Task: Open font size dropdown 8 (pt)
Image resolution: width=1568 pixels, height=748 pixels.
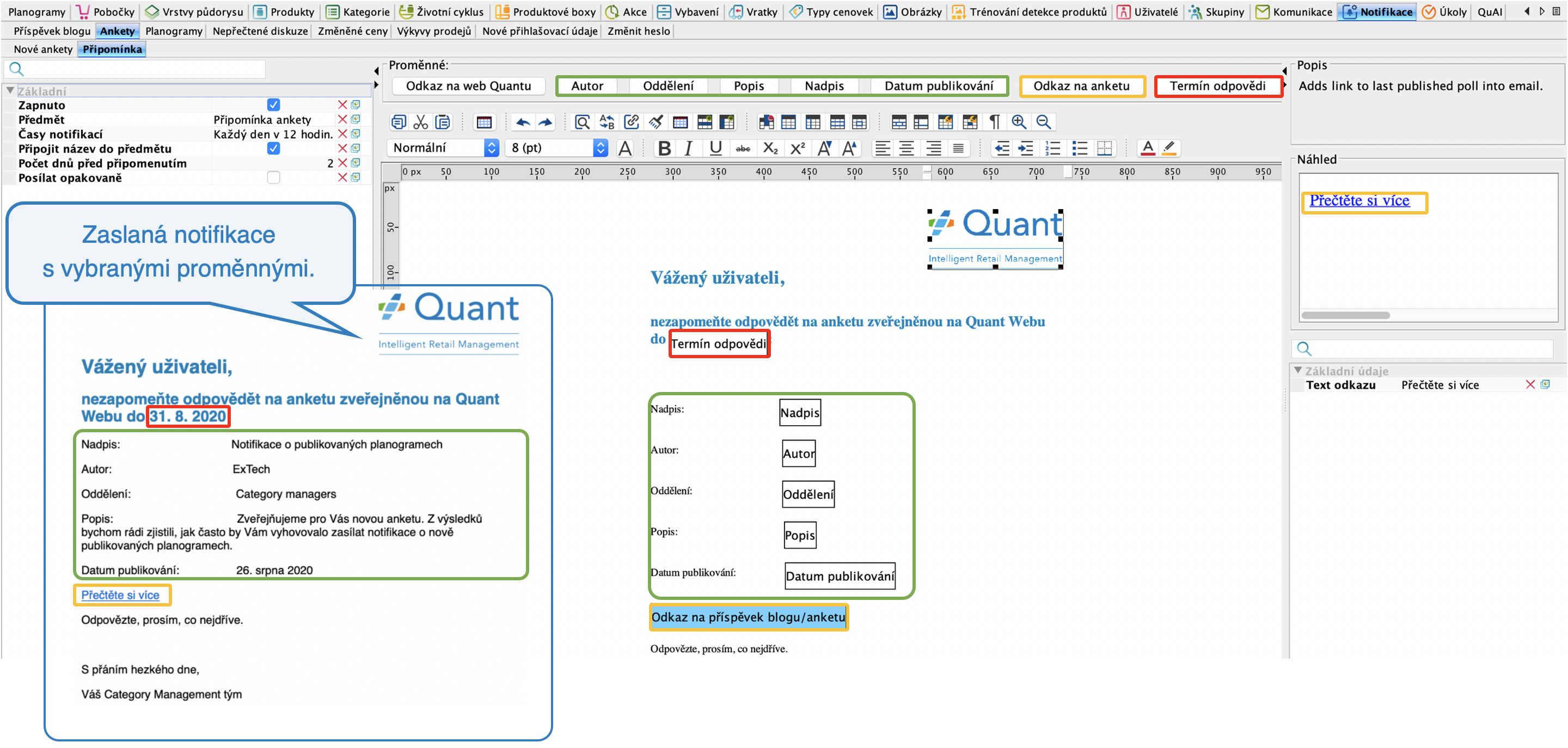Action: coord(556,148)
